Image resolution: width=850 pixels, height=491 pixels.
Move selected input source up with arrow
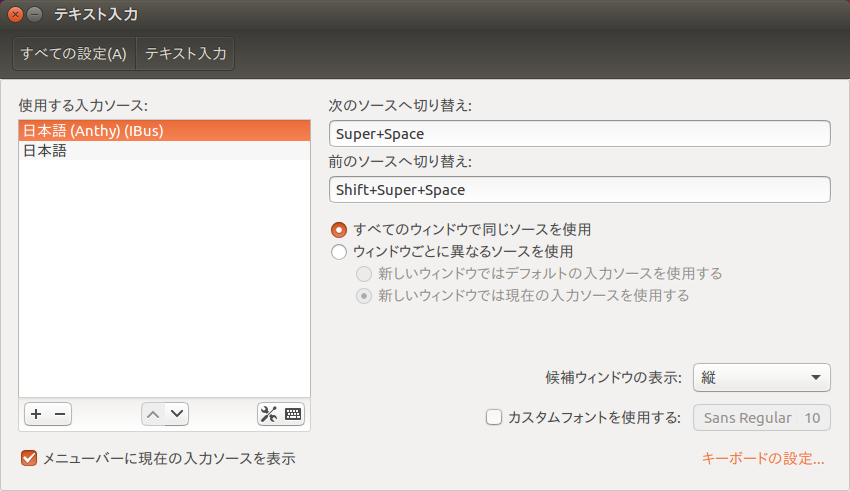click(152, 413)
